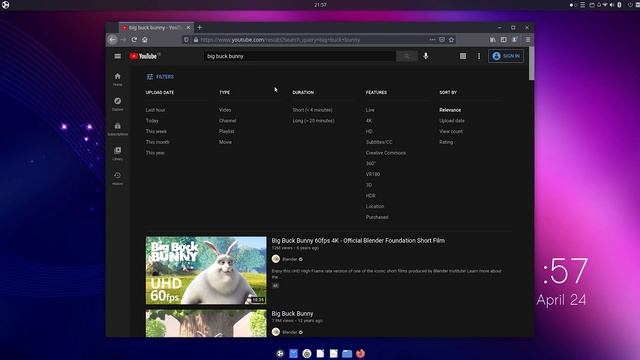Open the volume indicator in system tray

(x=611, y=5)
